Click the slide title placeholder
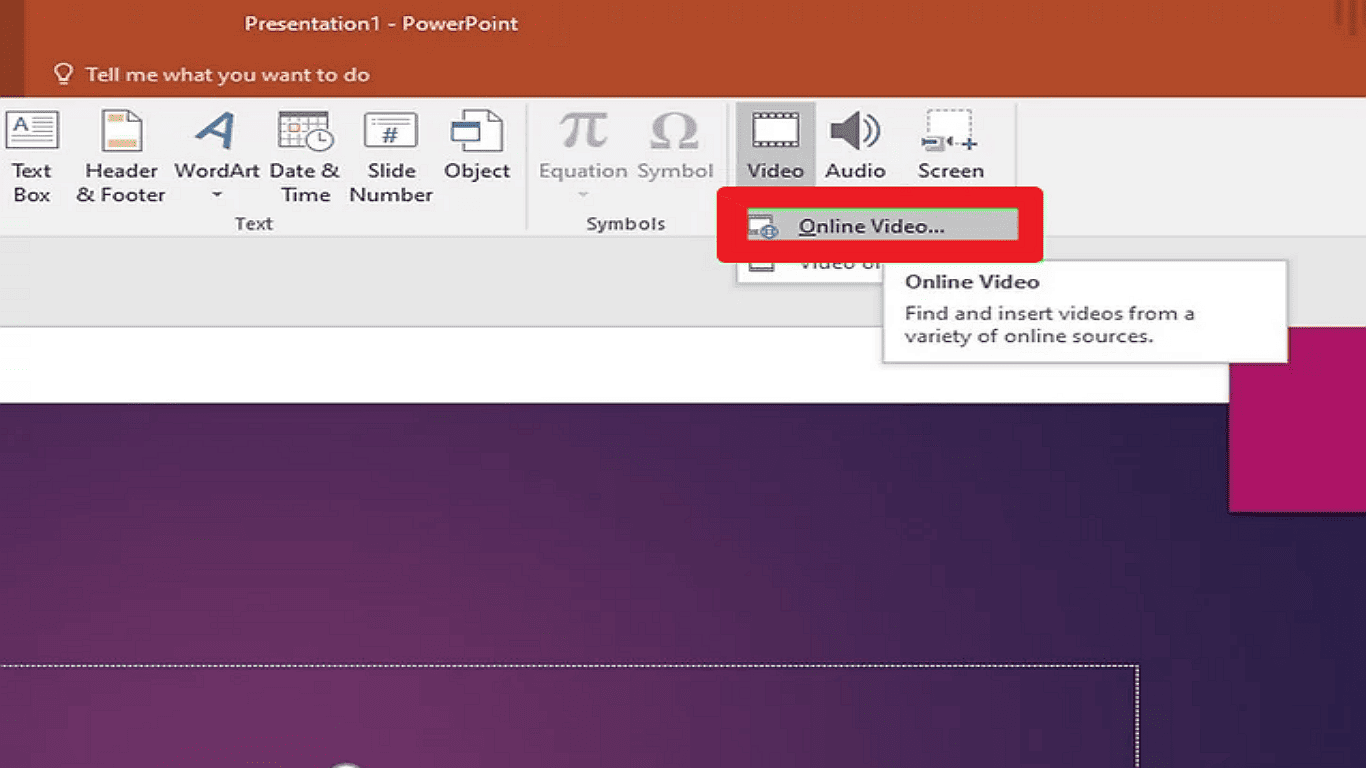Image resolution: width=1366 pixels, height=768 pixels. [568, 716]
